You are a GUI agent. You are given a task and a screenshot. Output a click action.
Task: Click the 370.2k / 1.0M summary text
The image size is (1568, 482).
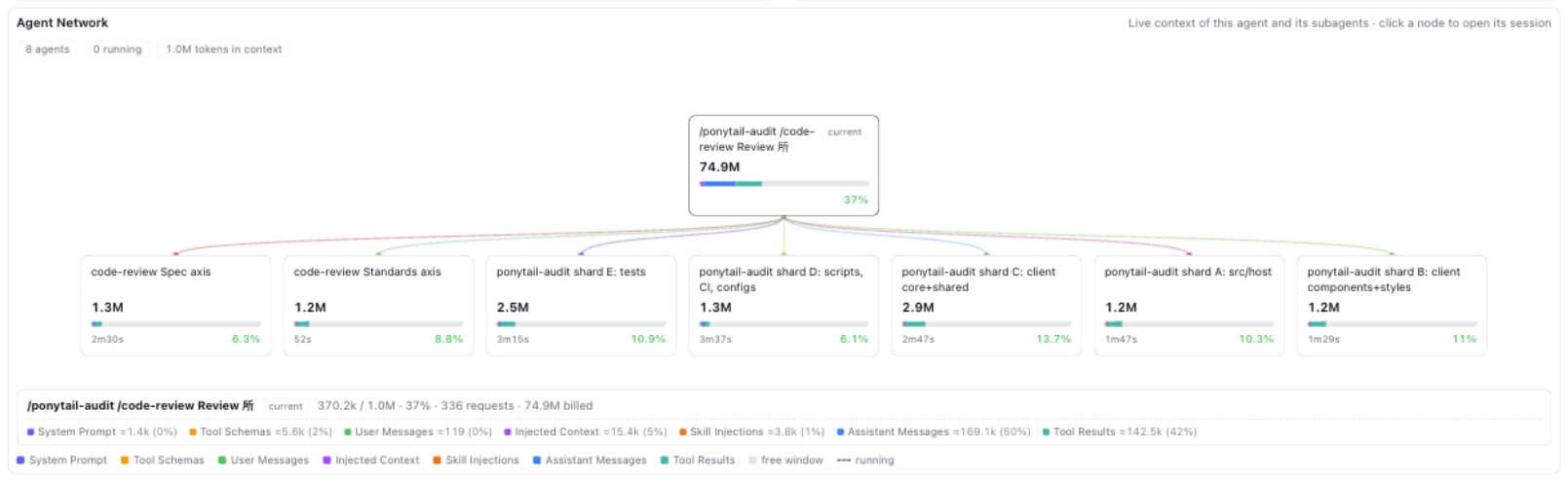pyautogui.click(x=455, y=406)
